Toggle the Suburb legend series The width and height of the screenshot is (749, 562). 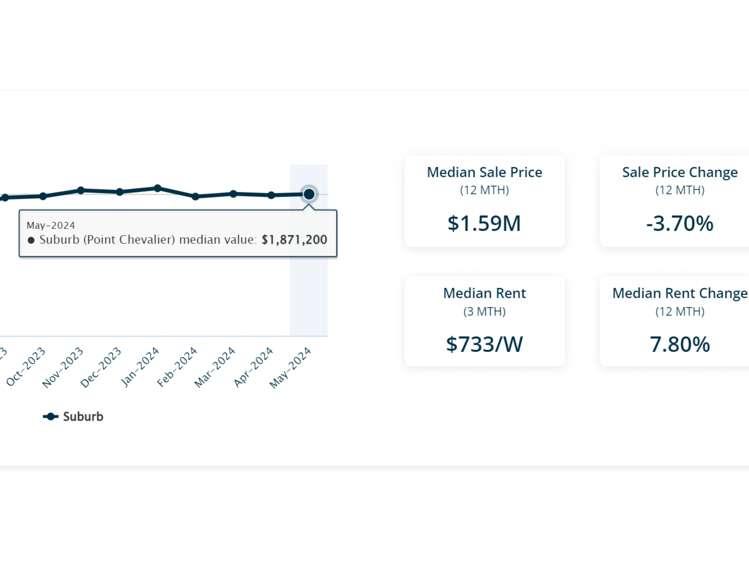click(x=74, y=416)
